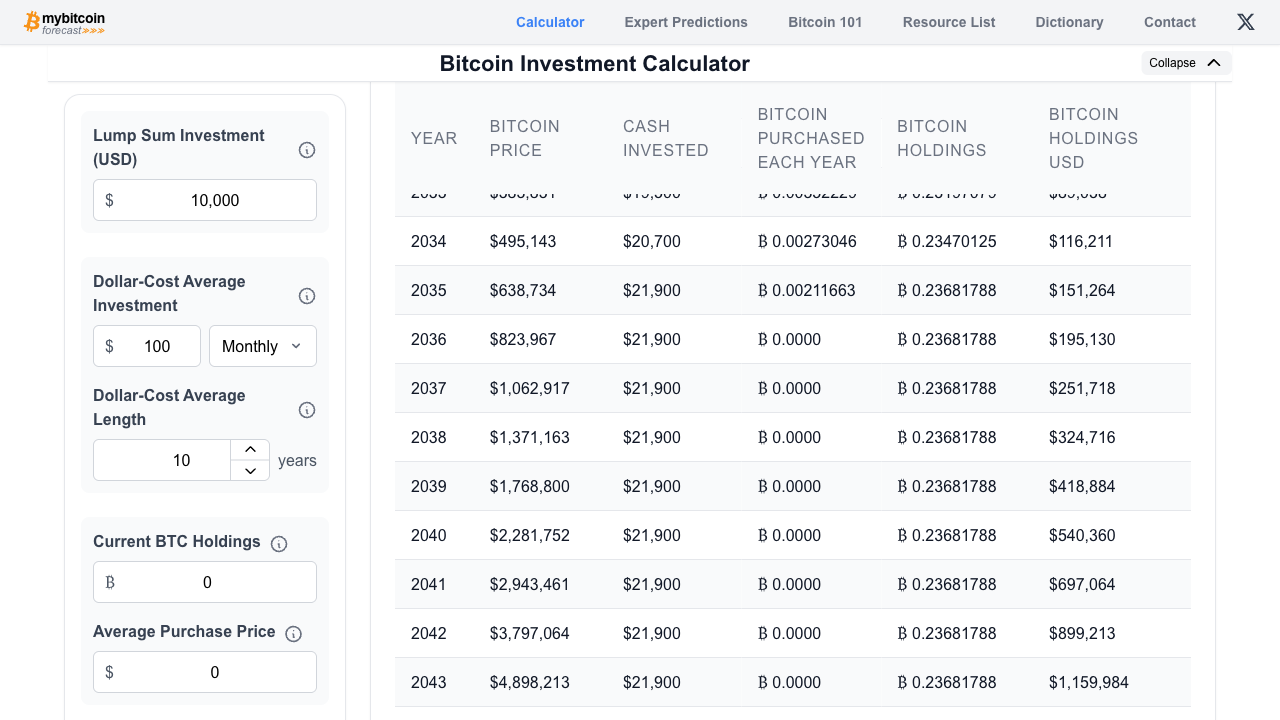1280x720 pixels.
Task: Click the X social media icon
Action: [x=1245, y=21]
